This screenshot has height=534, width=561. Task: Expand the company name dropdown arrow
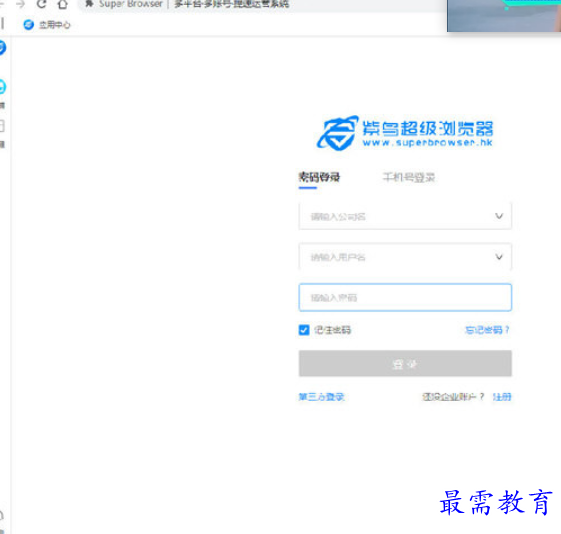pos(499,216)
